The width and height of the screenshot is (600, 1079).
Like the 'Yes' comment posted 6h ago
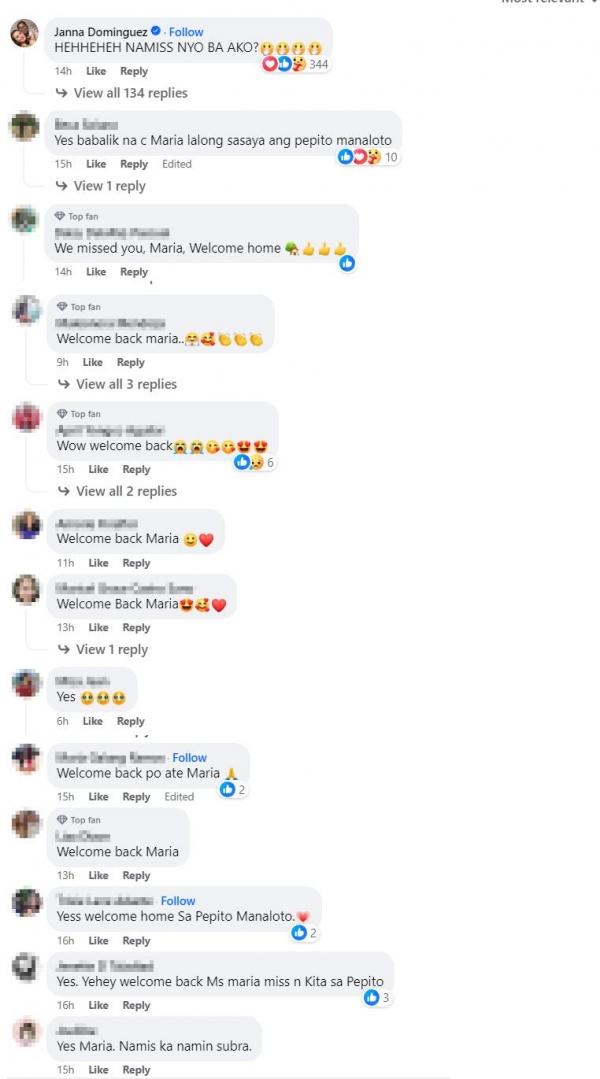coord(93,721)
